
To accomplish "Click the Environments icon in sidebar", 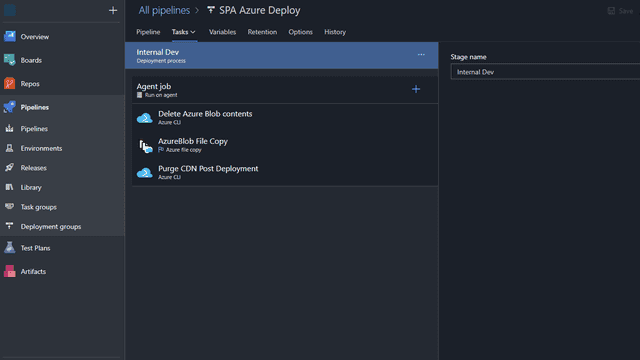I will [9, 148].
